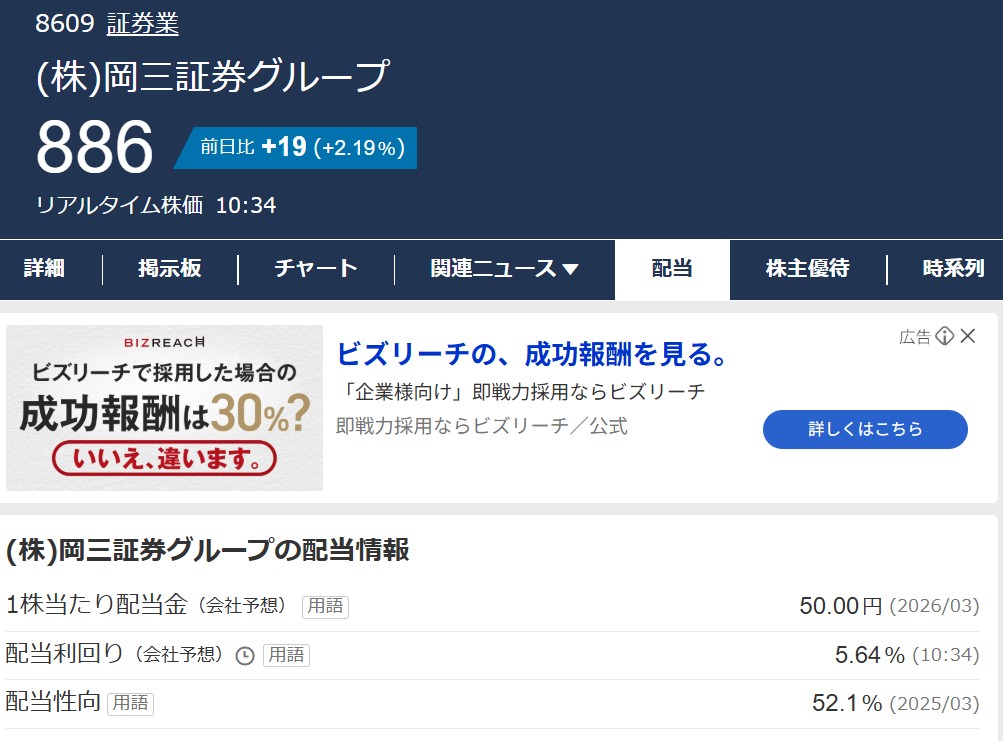Click the 即戦力採用ならビズリーチ／公式 ad source line
The height and width of the screenshot is (741, 1003).
pos(482,426)
